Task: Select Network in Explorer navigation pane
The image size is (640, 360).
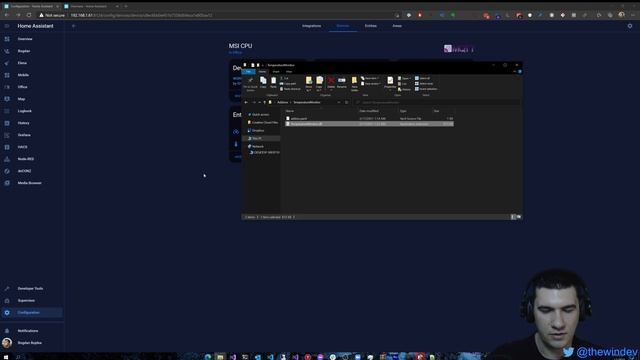Action: point(256,146)
